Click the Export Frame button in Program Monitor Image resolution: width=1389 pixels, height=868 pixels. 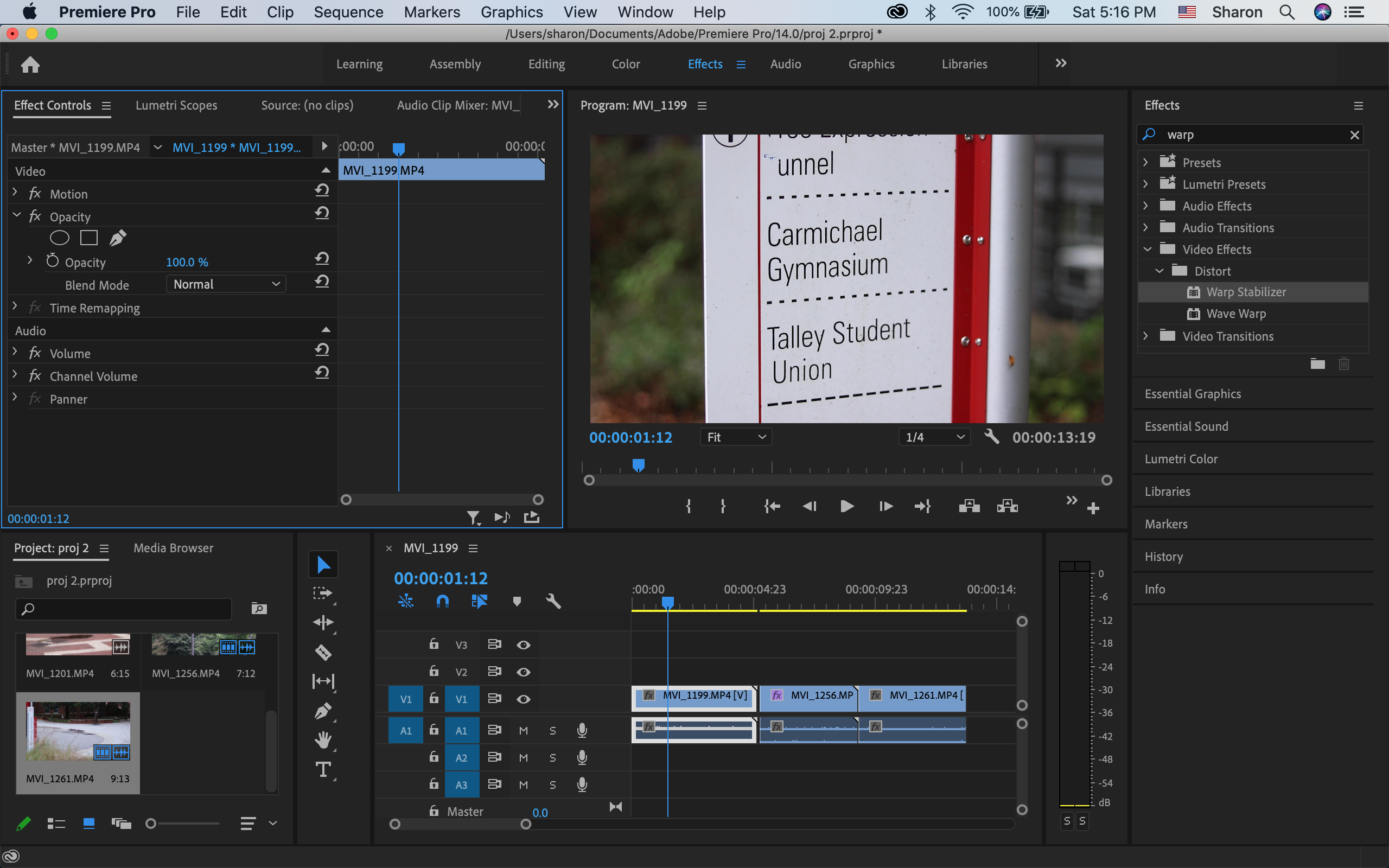click(1071, 501)
